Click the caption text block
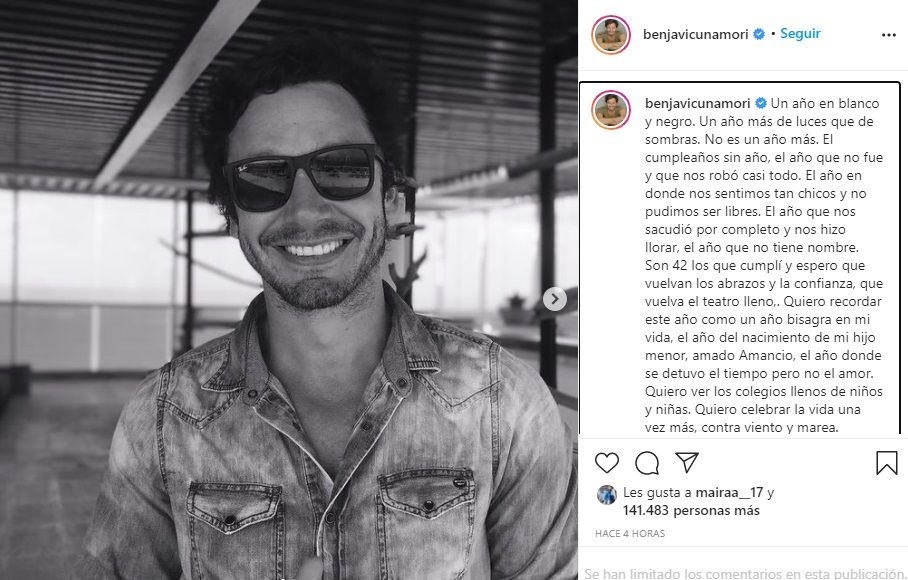The height and width of the screenshot is (580, 908). 764,265
